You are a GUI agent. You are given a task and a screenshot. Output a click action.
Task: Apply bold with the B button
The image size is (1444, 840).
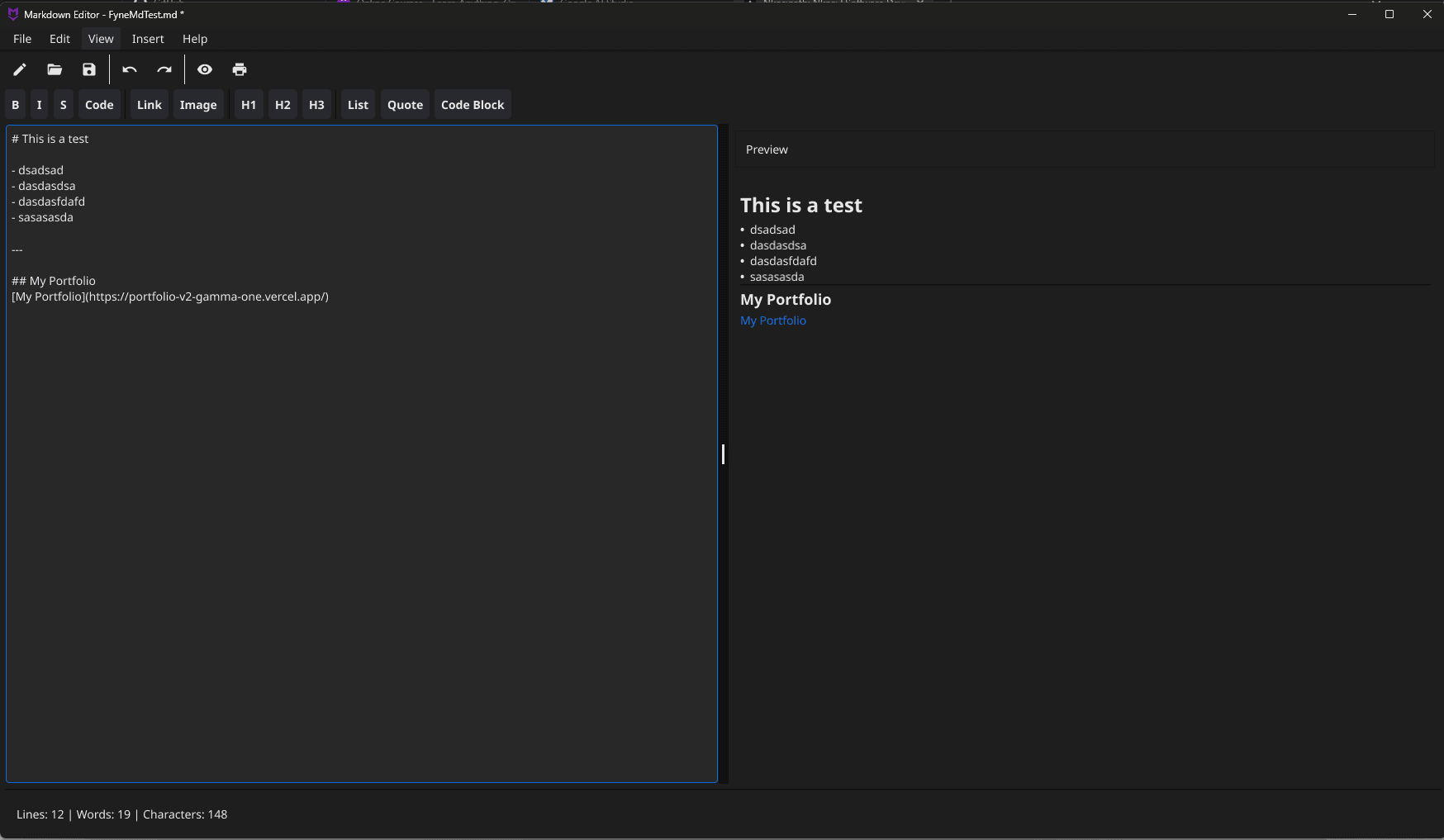16,105
